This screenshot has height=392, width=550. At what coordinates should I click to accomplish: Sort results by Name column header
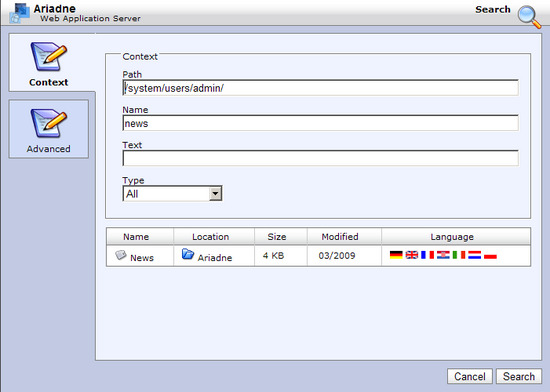[x=140, y=237]
